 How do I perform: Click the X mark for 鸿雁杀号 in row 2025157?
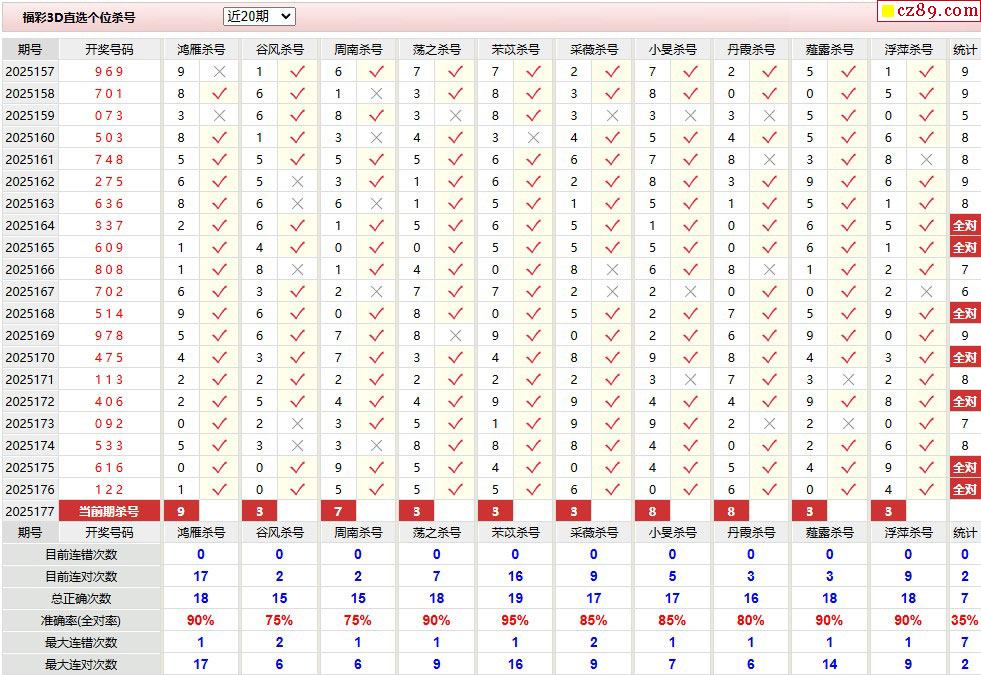(x=219, y=72)
